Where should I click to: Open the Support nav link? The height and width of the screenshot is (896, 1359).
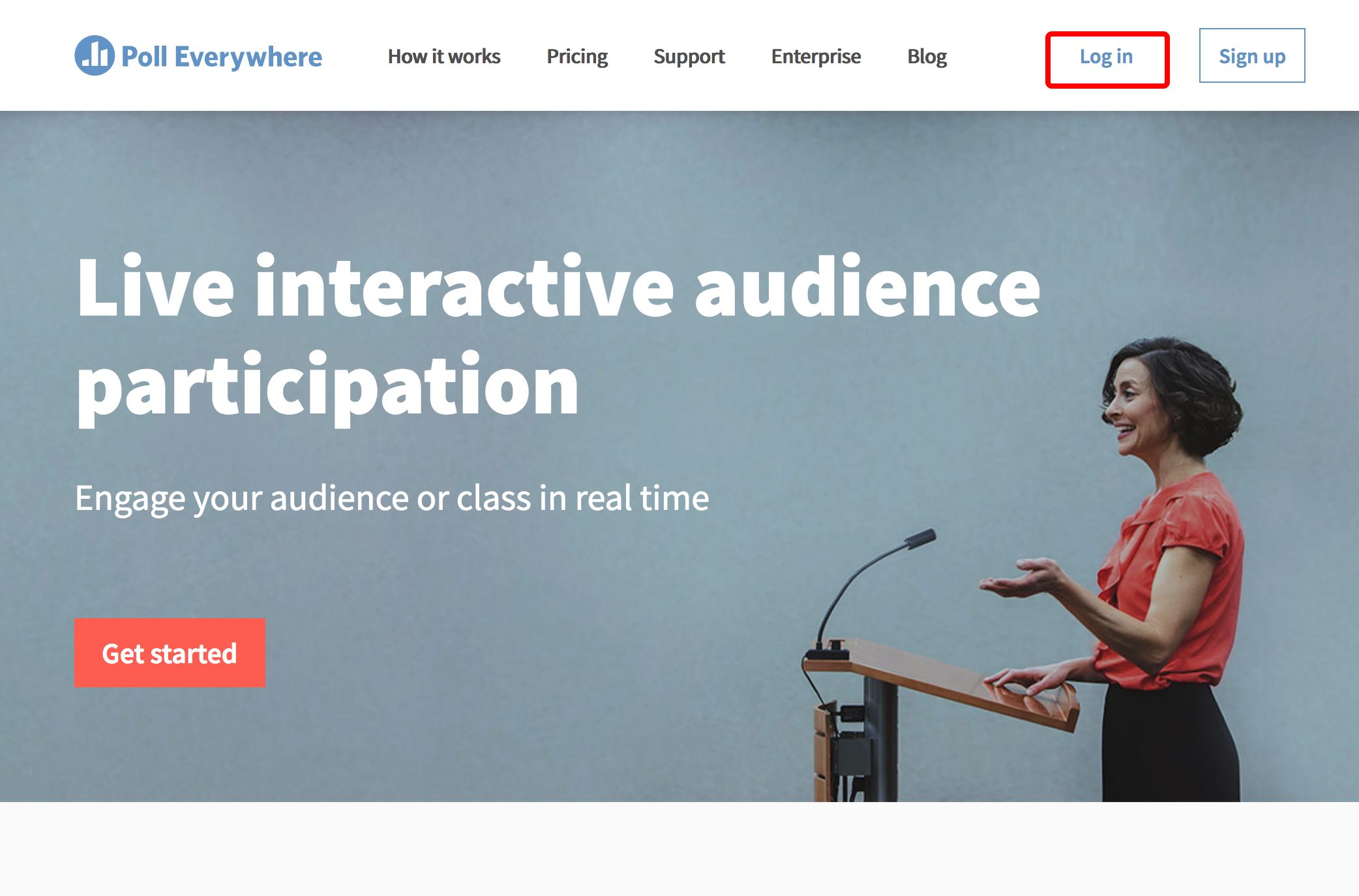tap(689, 57)
